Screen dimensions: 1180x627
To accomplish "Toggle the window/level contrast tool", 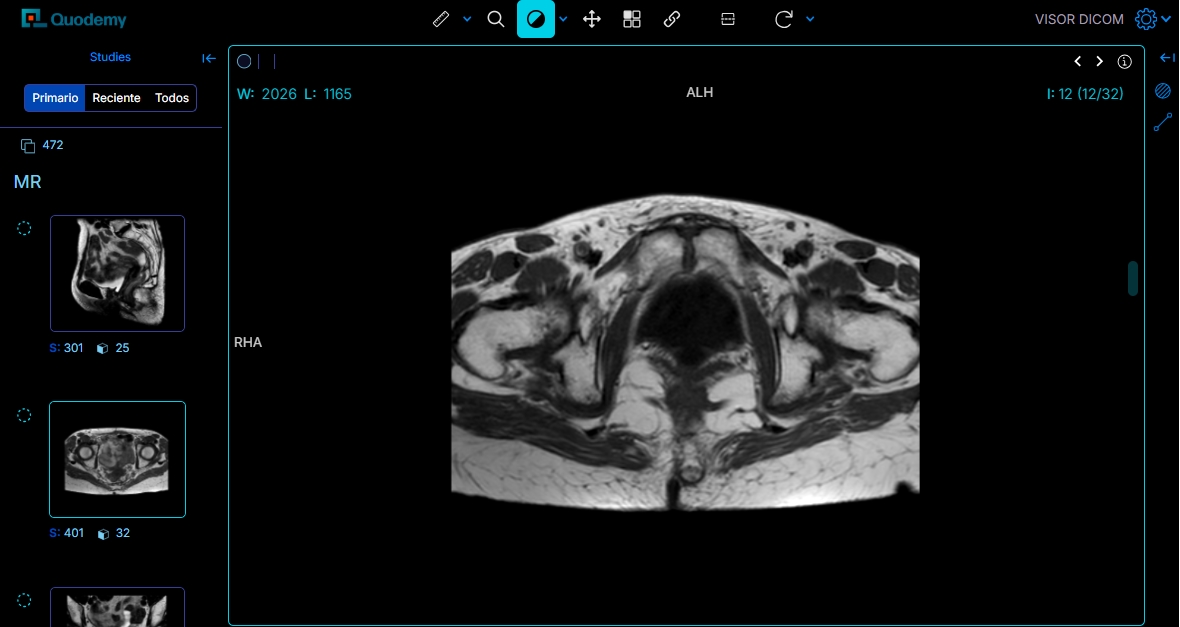I will [x=536, y=19].
